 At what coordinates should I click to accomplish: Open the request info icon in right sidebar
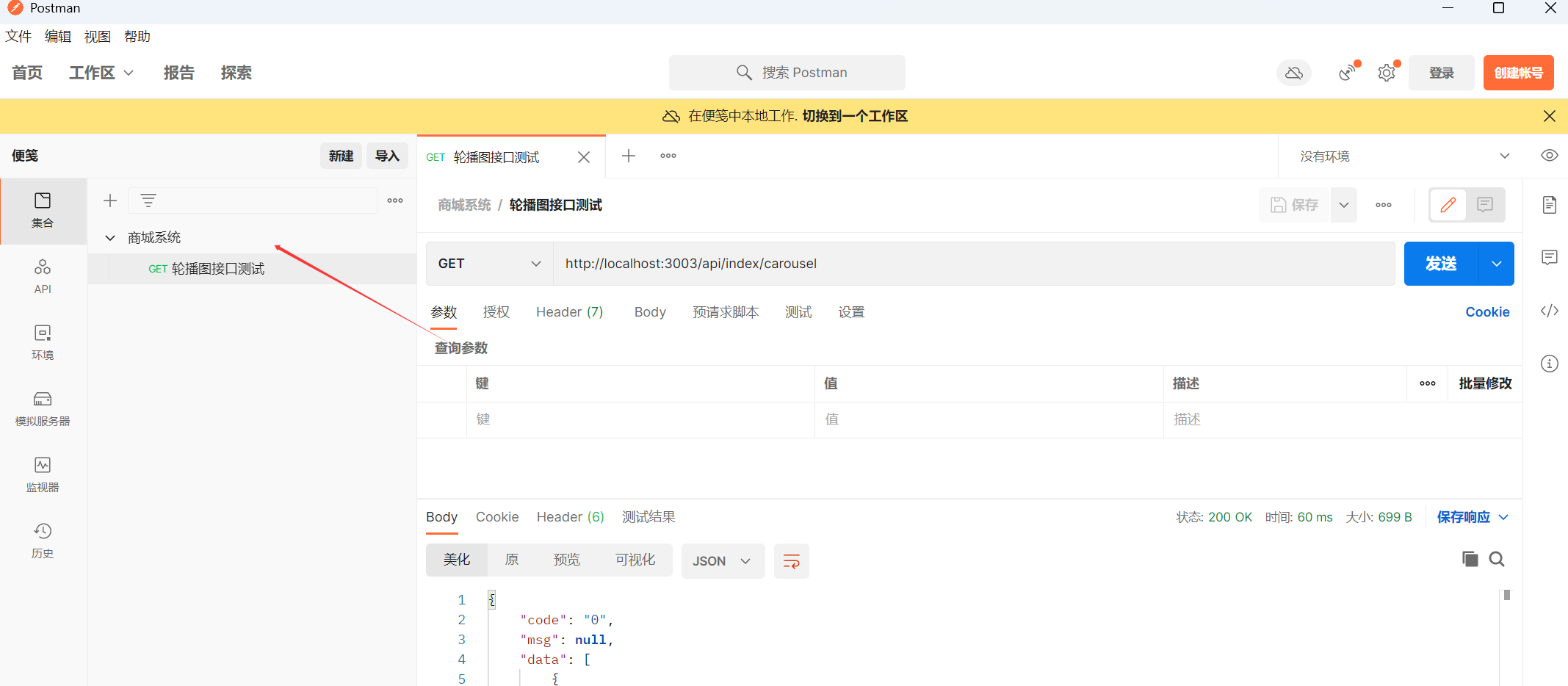(x=1550, y=364)
